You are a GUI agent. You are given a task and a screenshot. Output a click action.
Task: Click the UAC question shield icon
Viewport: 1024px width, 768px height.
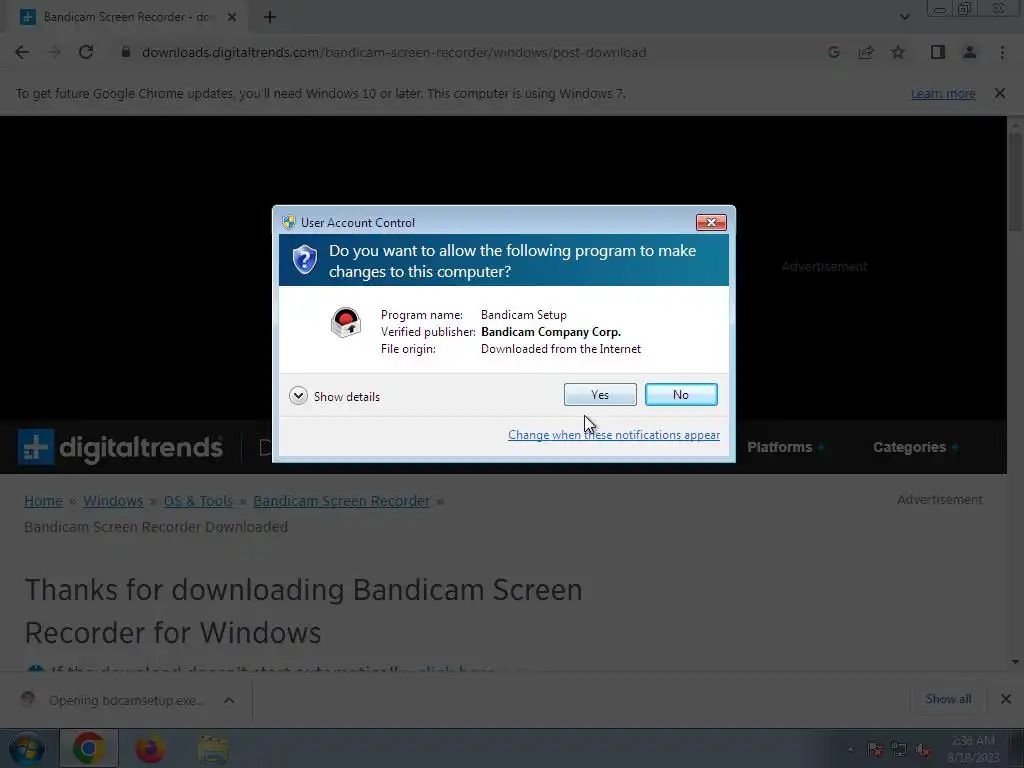pyautogui.click(x=304, y=260)
